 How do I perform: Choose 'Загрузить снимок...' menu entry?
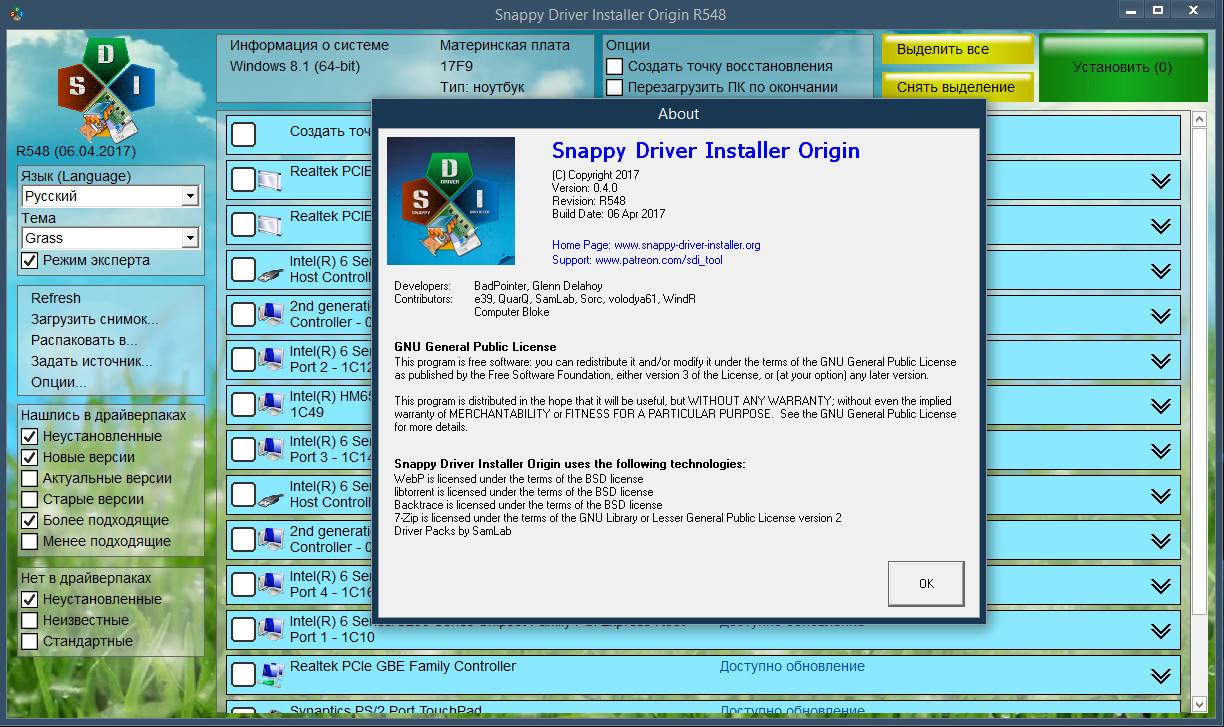pyautogui.click(x=95, y=319)
